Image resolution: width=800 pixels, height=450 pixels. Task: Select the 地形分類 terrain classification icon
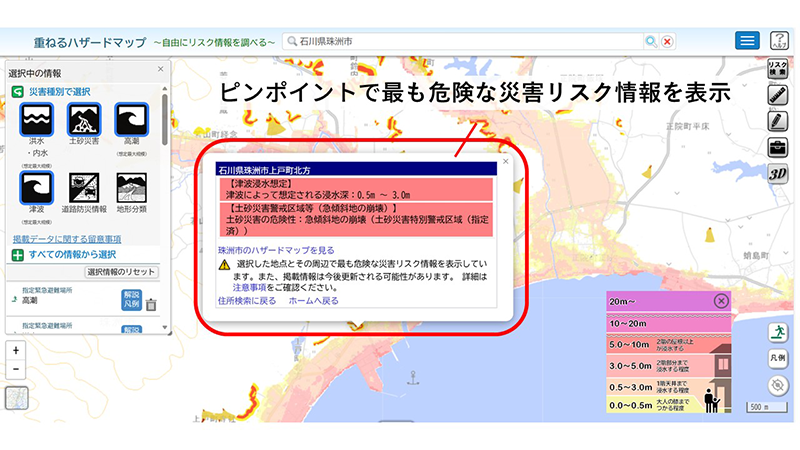132,188
